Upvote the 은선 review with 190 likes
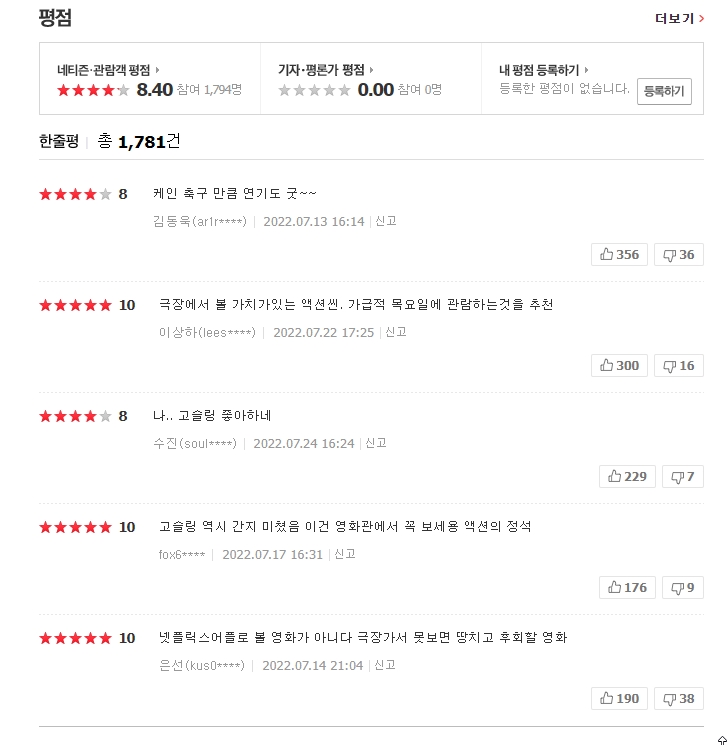Image resolution: width=727 pixels, height=745 pixels. [619, 699]
